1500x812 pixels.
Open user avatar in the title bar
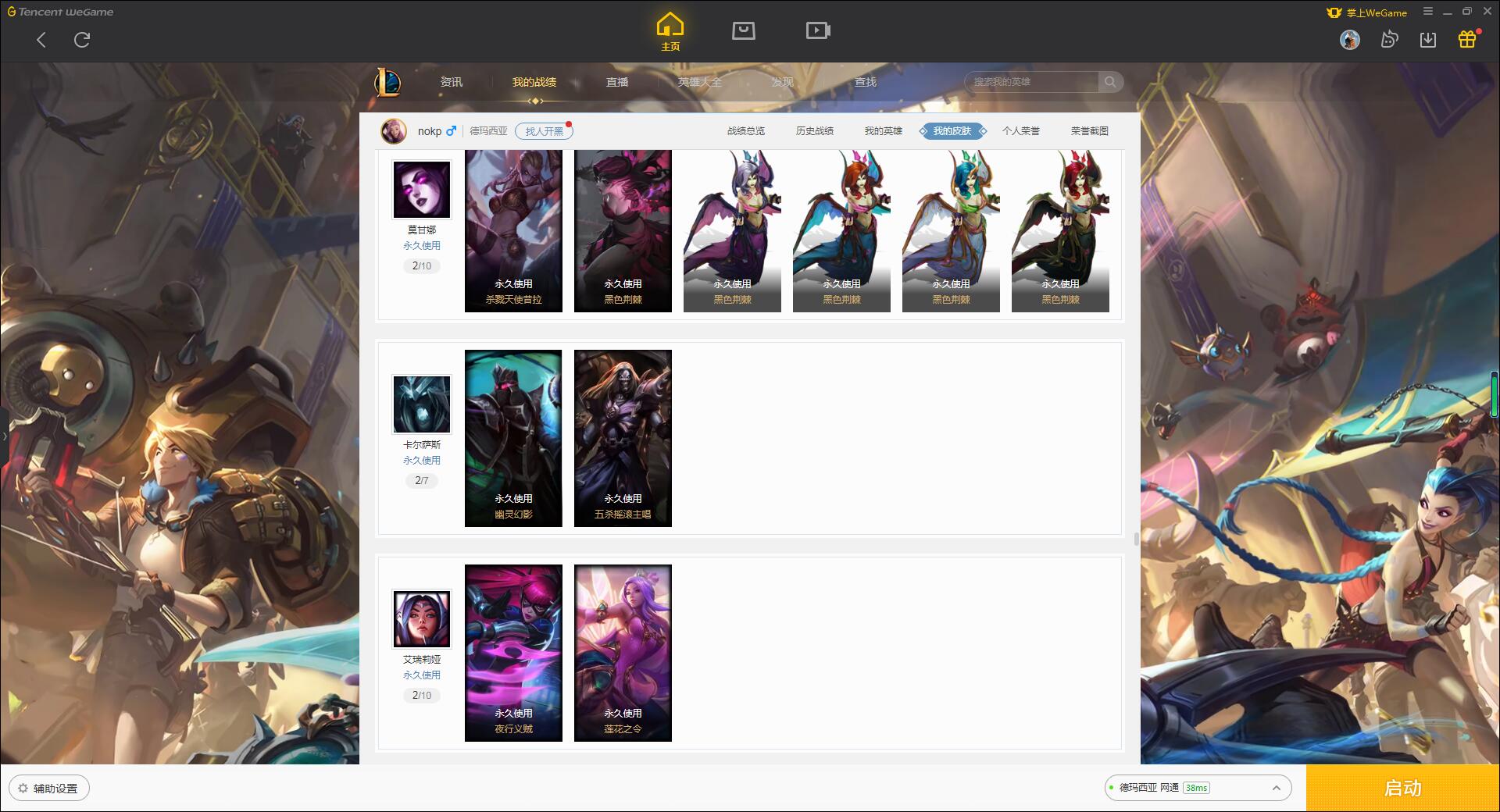(1349, 40)
